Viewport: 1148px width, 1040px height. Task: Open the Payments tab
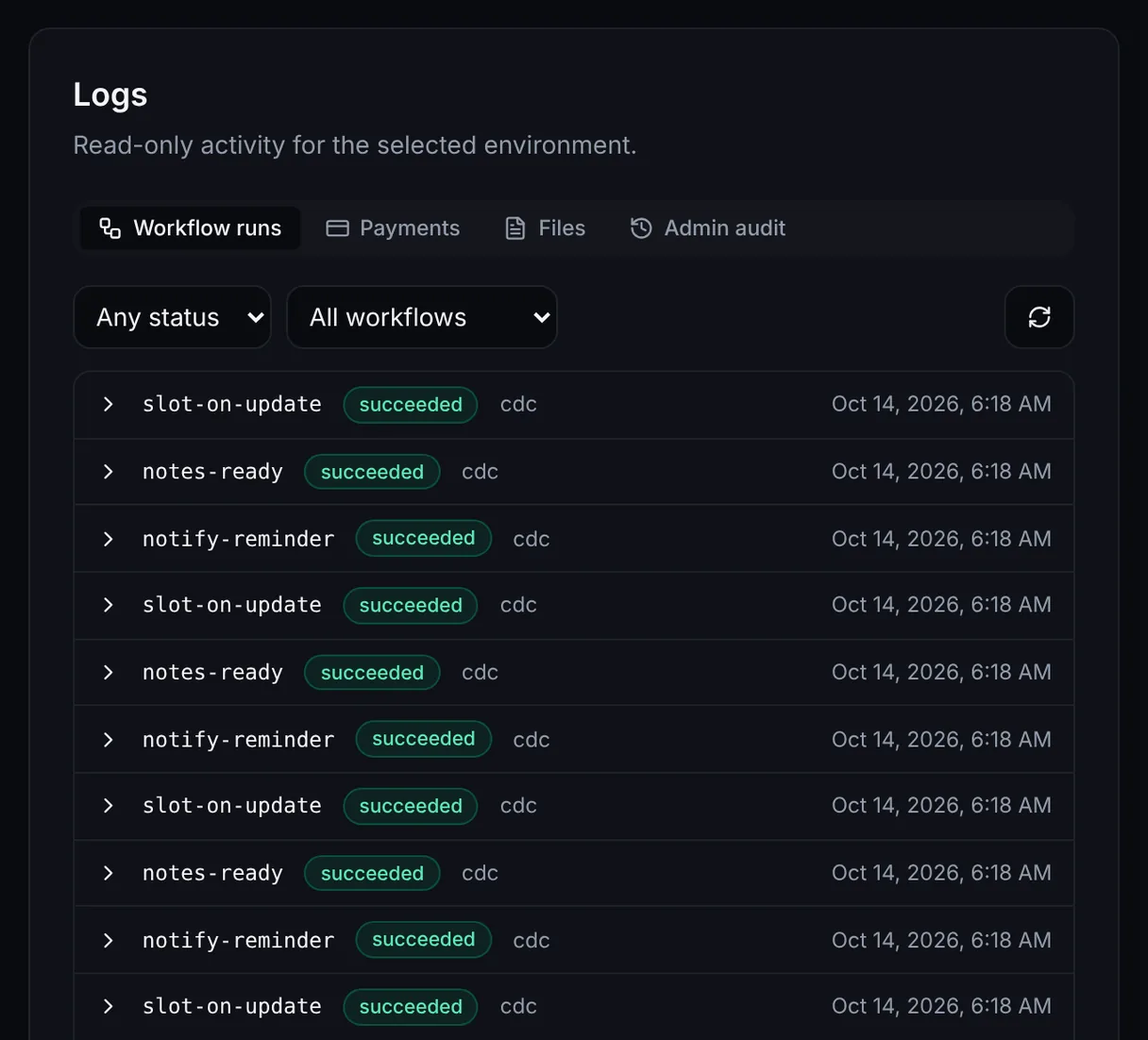tap(393, 228)
